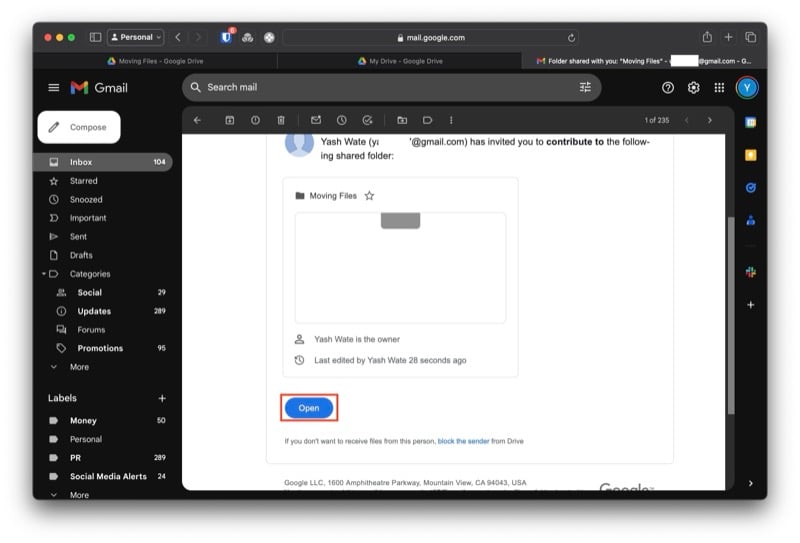Screen dimensions: 800x543
Task: Mark the email as unread
Action: 316,120
